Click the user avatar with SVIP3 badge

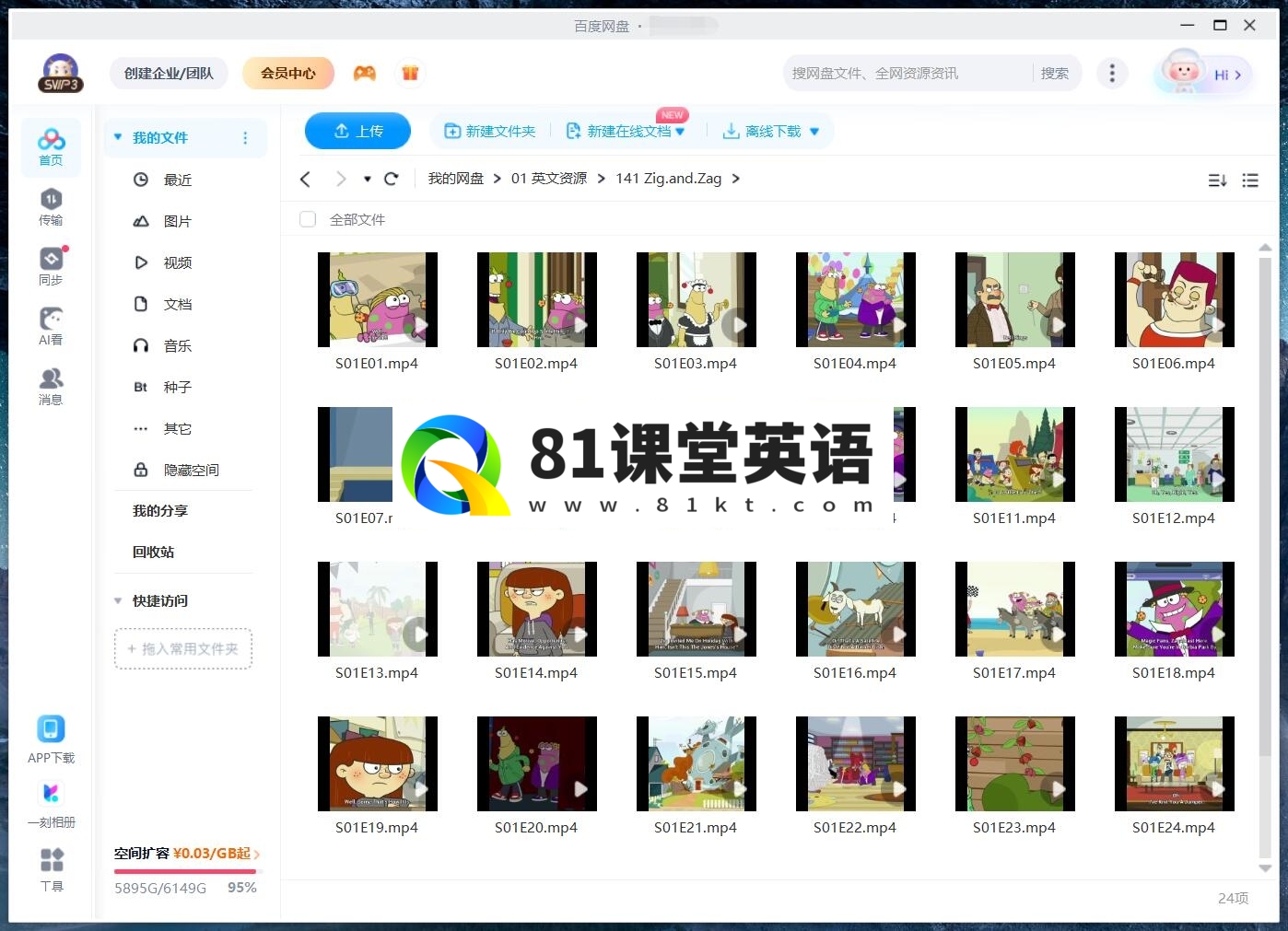(61, 74)
